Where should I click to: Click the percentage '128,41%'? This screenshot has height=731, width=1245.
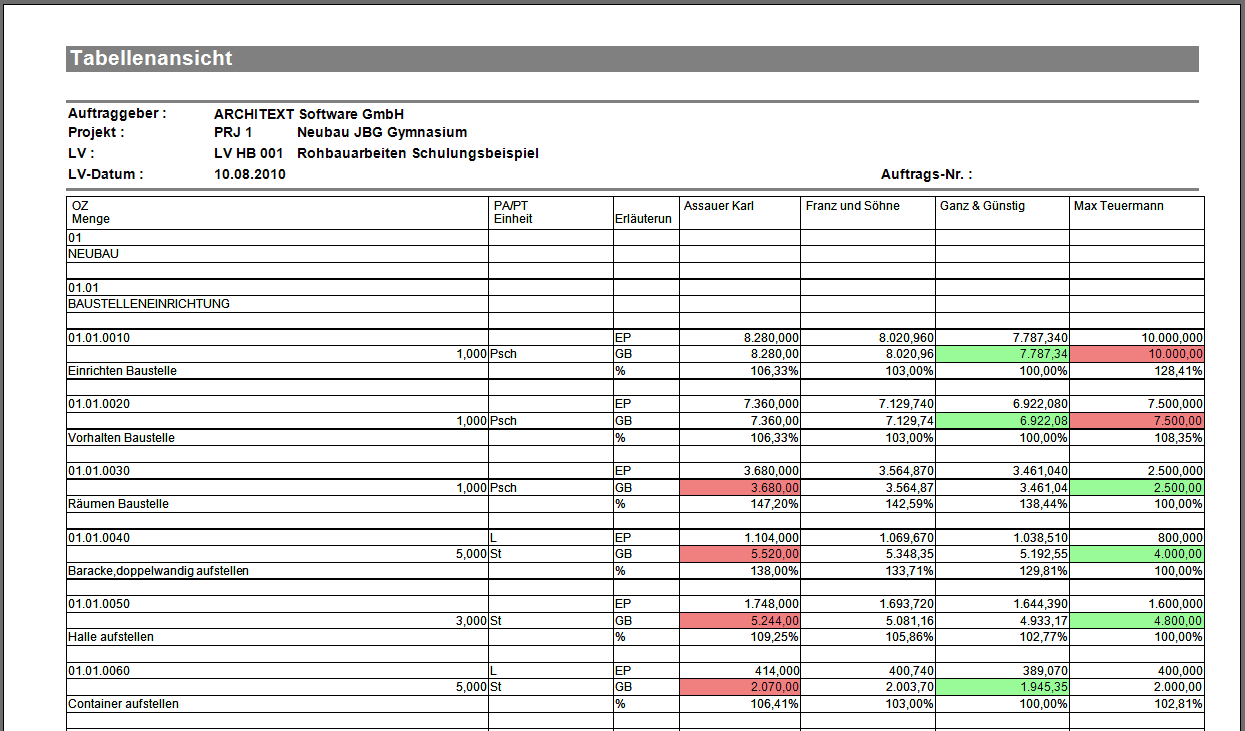[1180, 371]
